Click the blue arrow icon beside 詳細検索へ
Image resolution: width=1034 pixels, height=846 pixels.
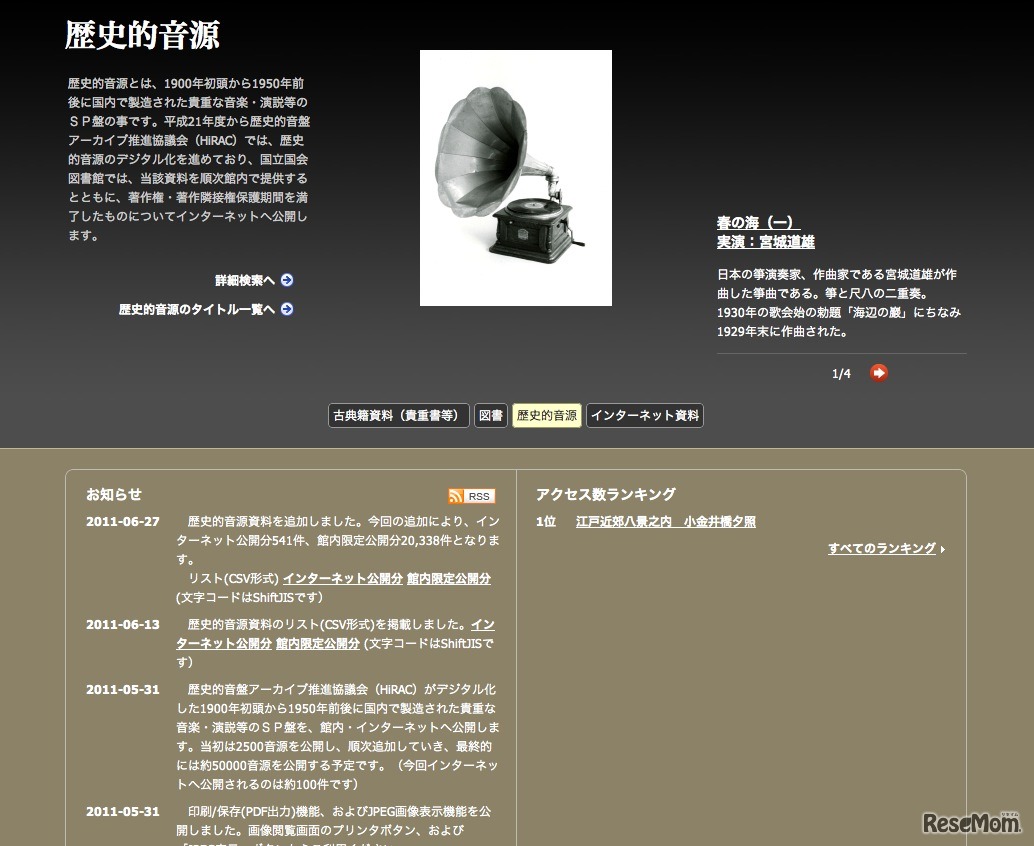pos(287,280)
